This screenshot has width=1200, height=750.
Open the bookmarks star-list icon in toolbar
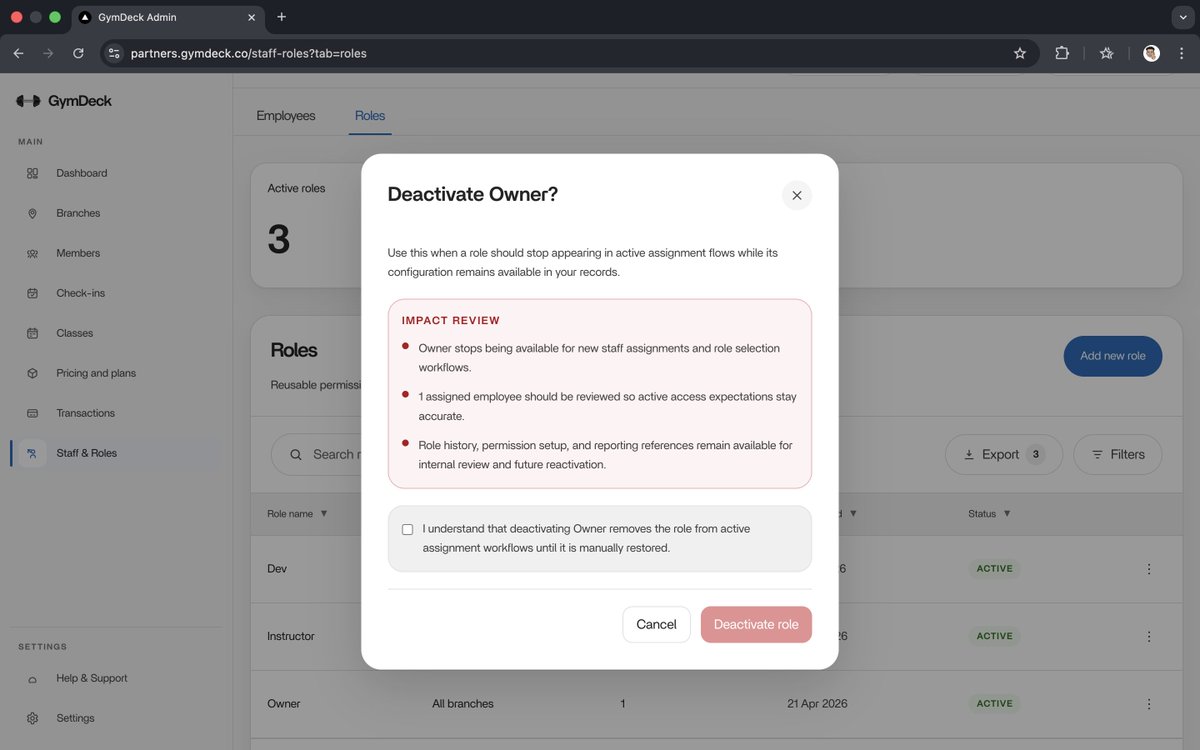pos(1106,53)
